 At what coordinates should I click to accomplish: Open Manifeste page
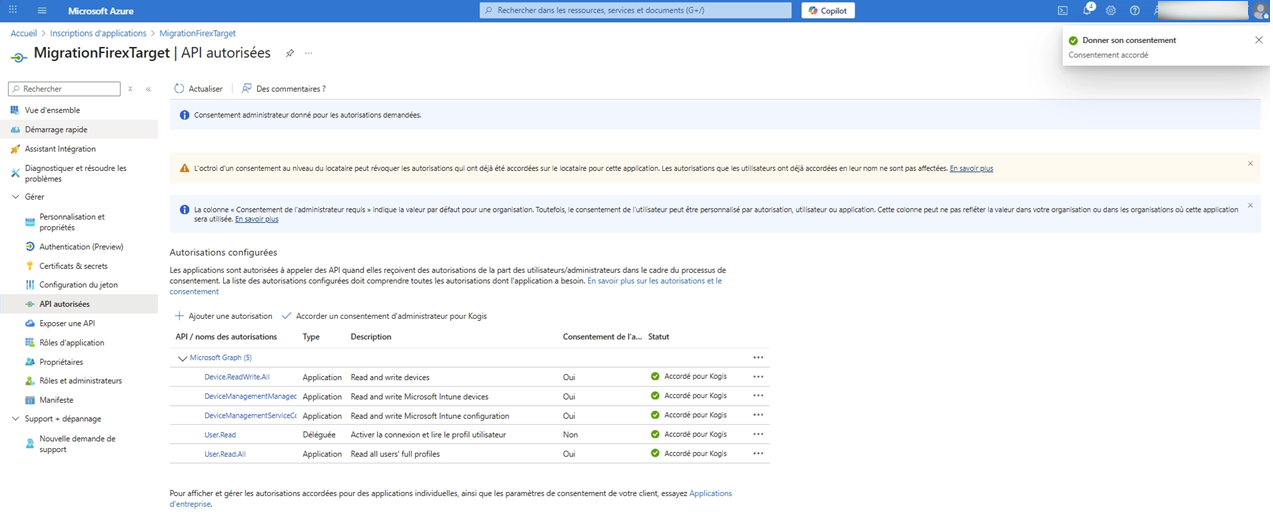[56, 400]
